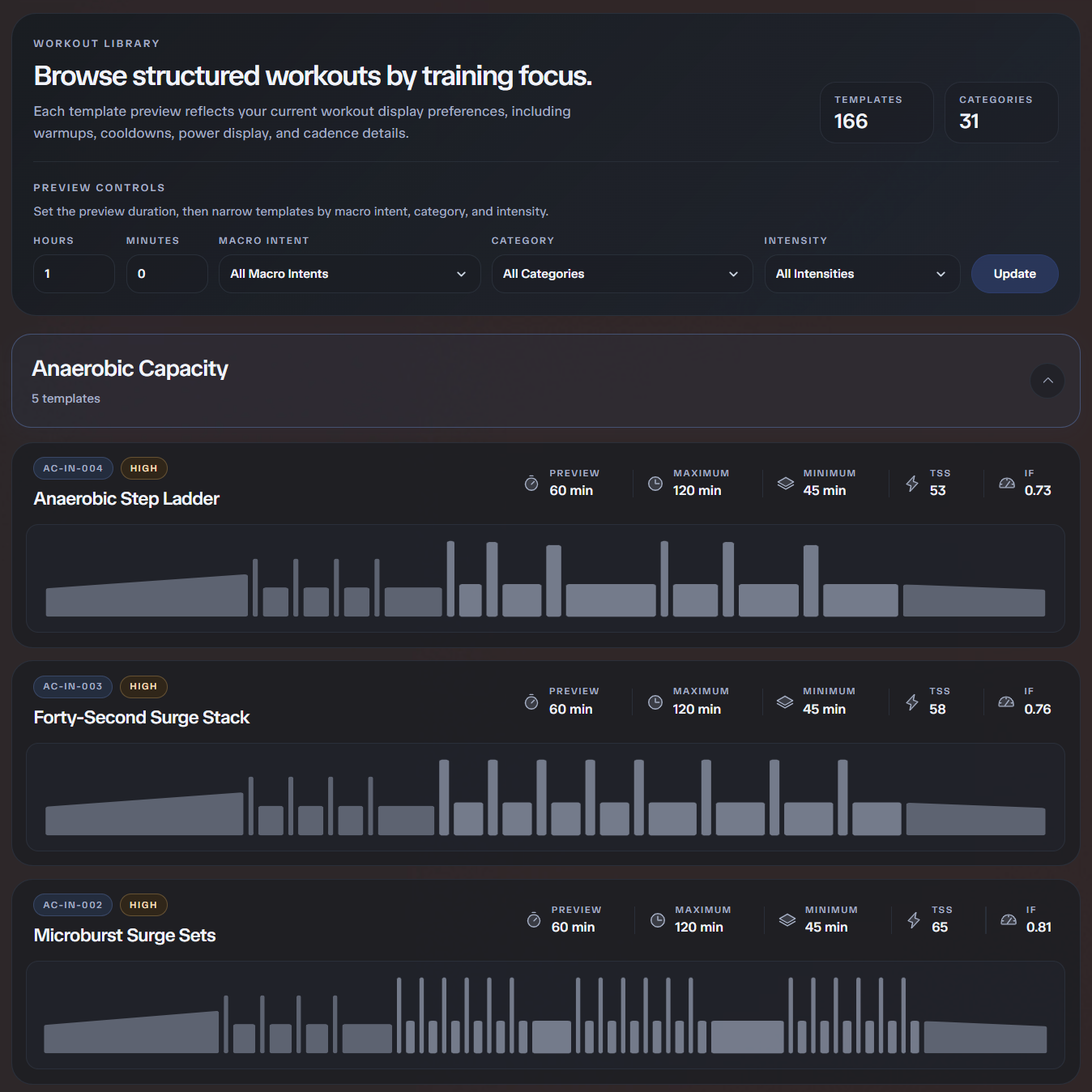This screenshot has width=1092, height=1092.
Task: Click the TSS value 53
Action: [x=938, y=491]
